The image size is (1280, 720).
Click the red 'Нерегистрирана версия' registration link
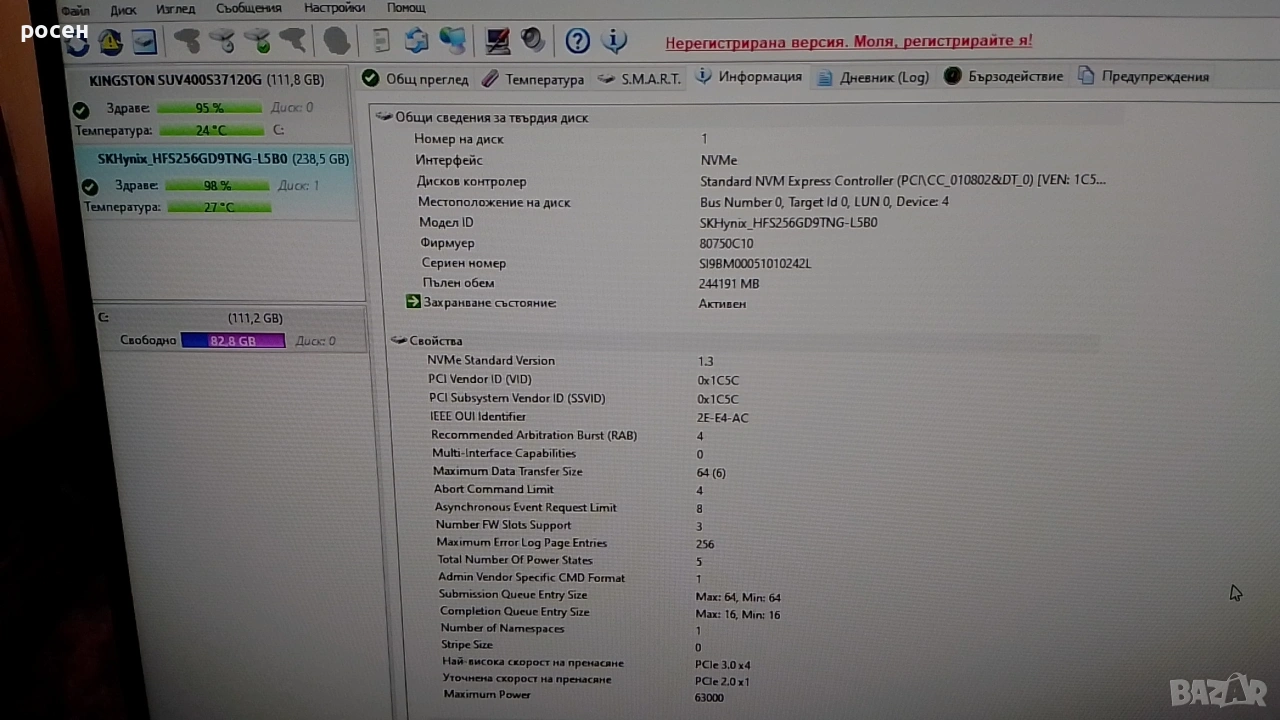(x=849, y=41)
